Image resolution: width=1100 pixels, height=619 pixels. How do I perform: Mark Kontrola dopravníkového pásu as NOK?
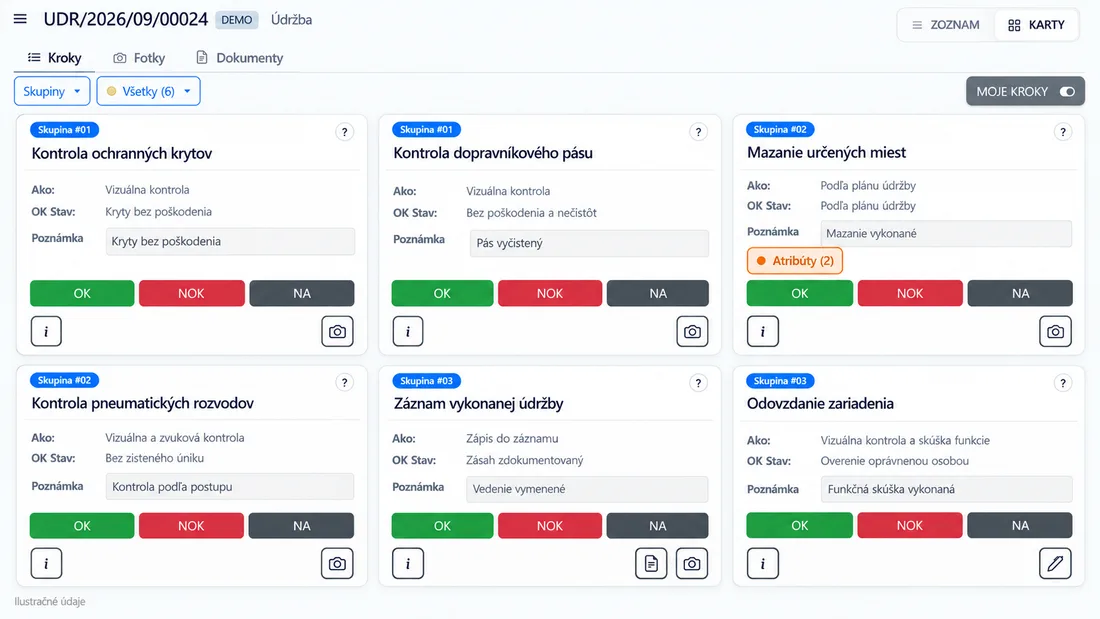[550, 293]
